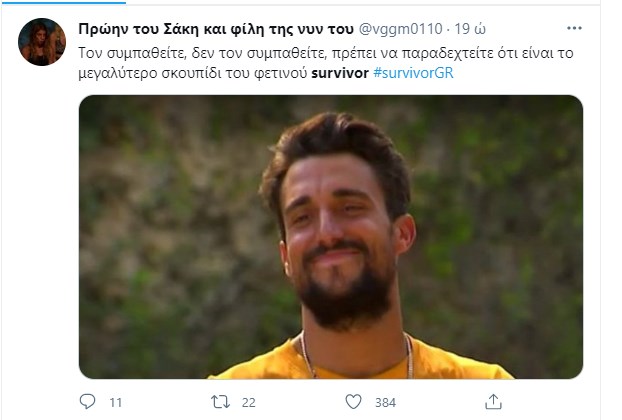The width and height of the screenshot is (622, 420).
Task: Click the retweet arrows icon
Action: (220, 402)
